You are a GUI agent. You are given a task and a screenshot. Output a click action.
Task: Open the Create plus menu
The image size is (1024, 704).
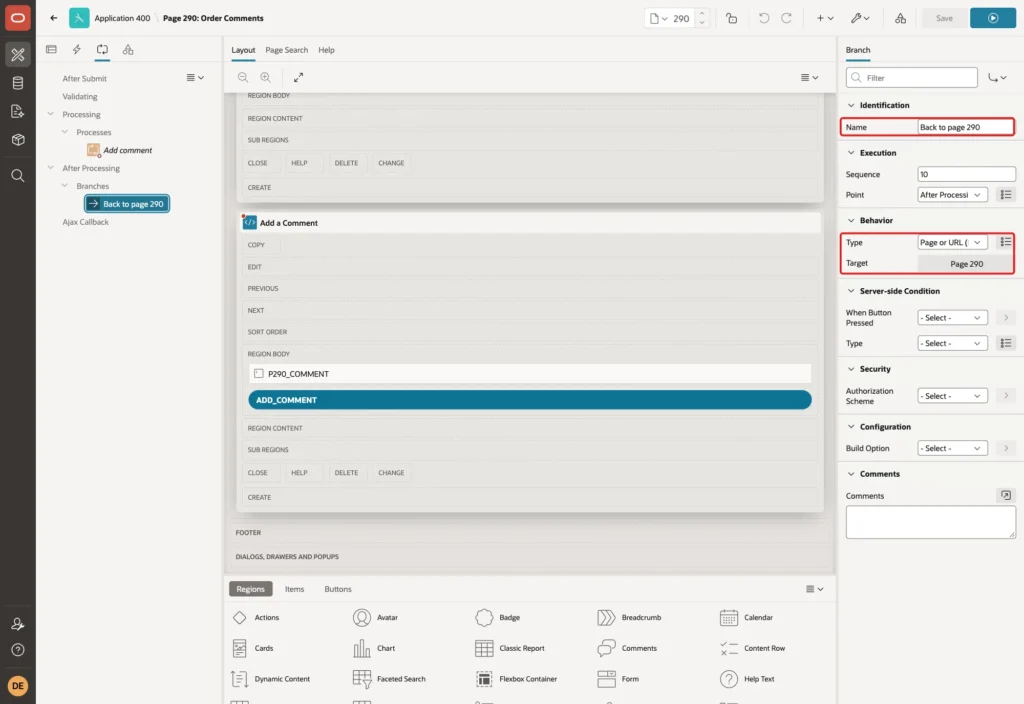click(825, 18)
